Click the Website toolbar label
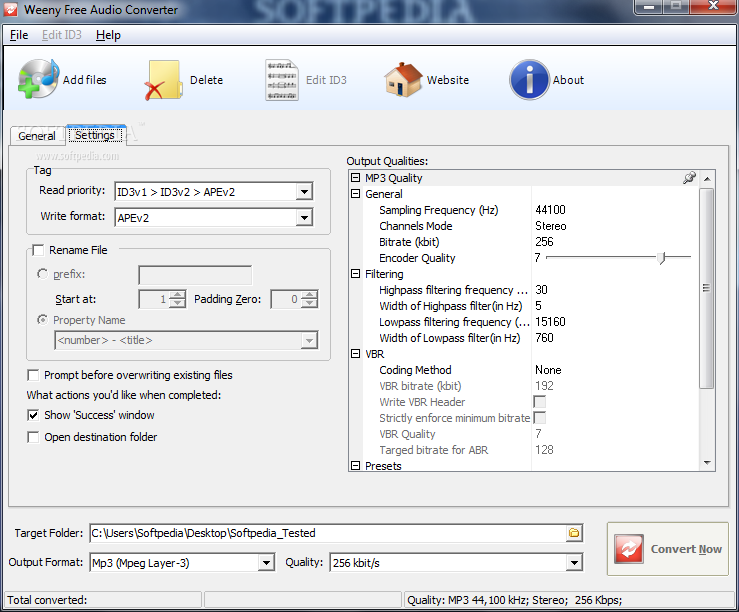This screenshot has width=739, height=612. pyautogui.click(x=448, y=80)
